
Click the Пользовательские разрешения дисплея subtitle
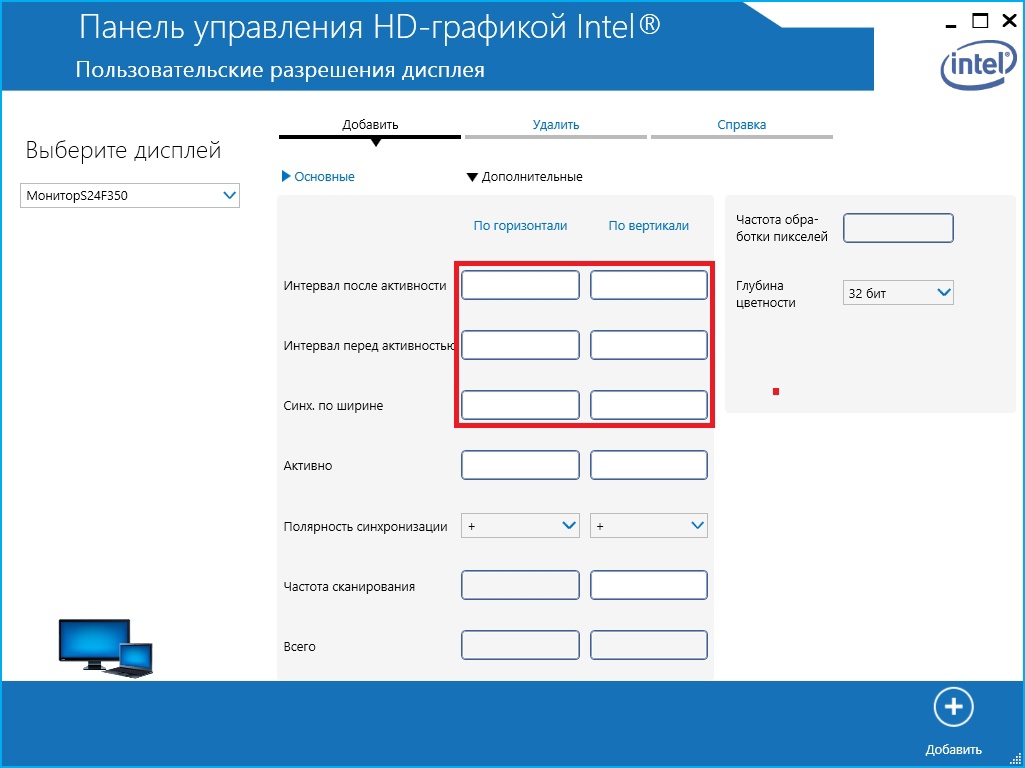[x=280, y=70]
